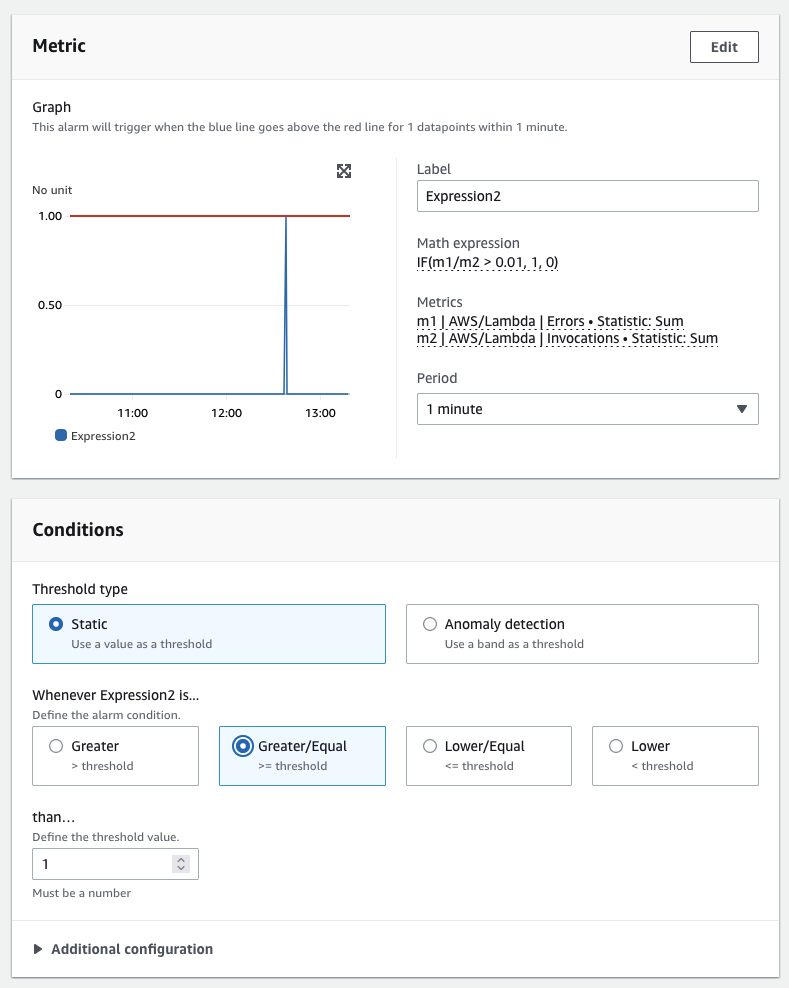Decrease the threshold value with the down arrow
789x988 pixels.
point(181,868)
